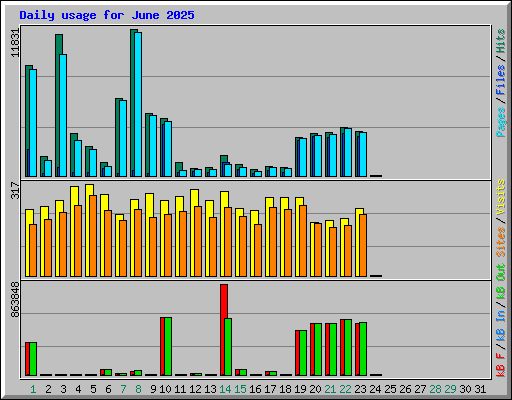The image size is (512, 400).
Task: Click the cyan Pages bar for day 3
Action: (63, 115)
